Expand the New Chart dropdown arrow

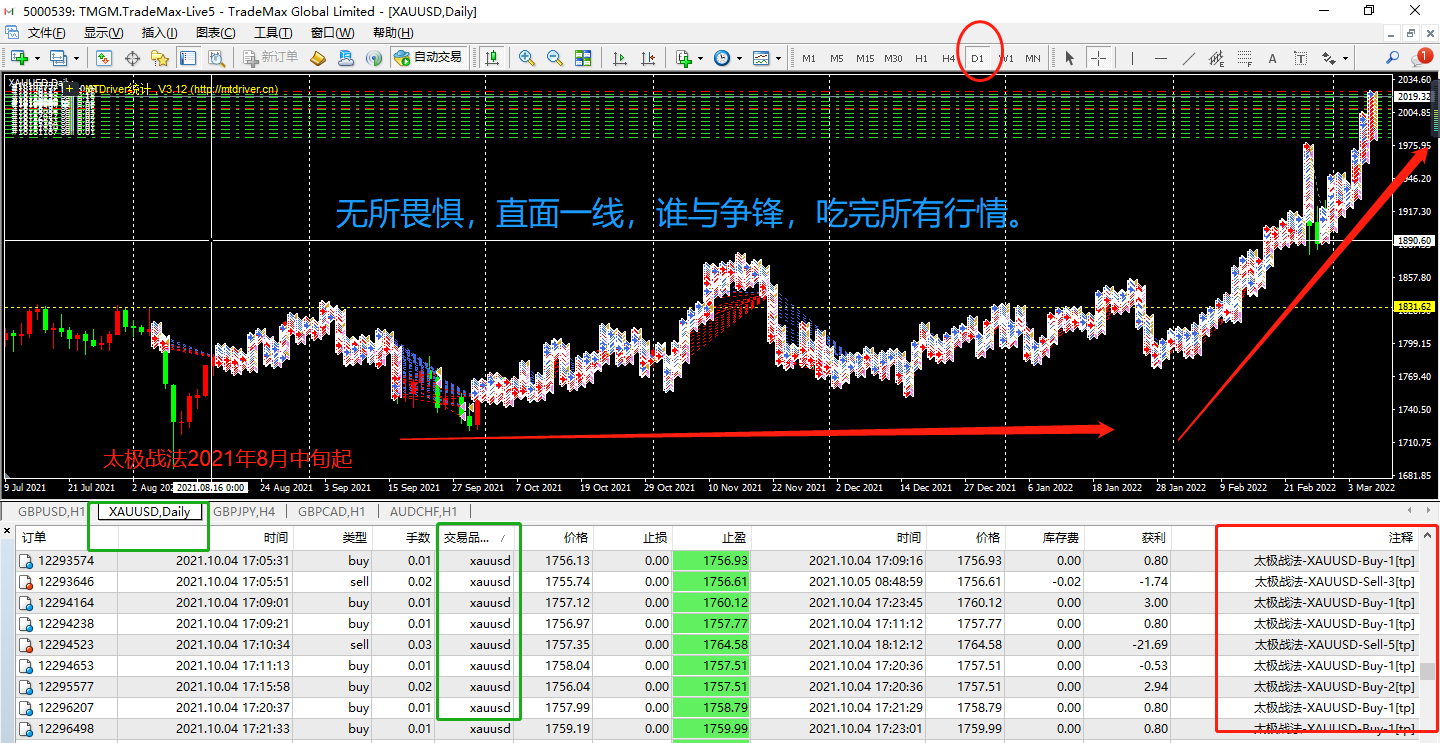pyautogui.click(x=37, y=58)
